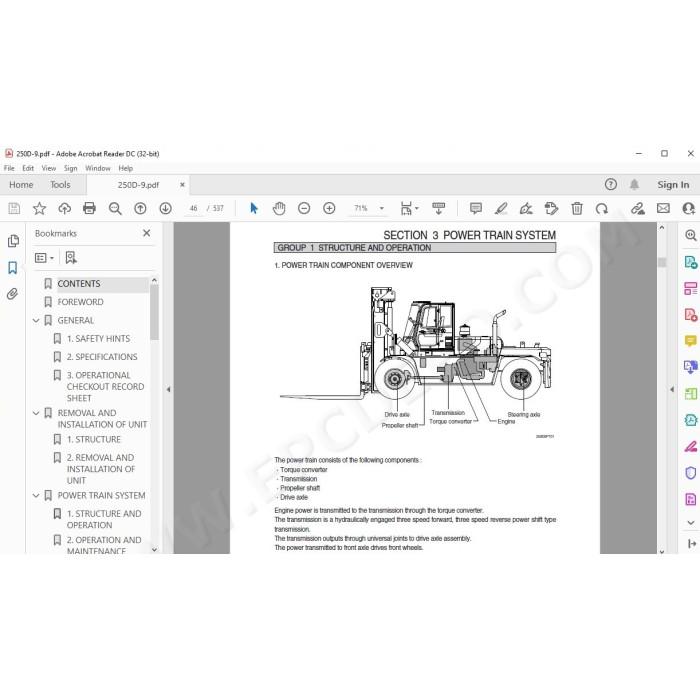Viewport: 700px width, 700px height.
Task: Open page thumbnails panel
Action: pyautogui.click(x=13, y=241)
